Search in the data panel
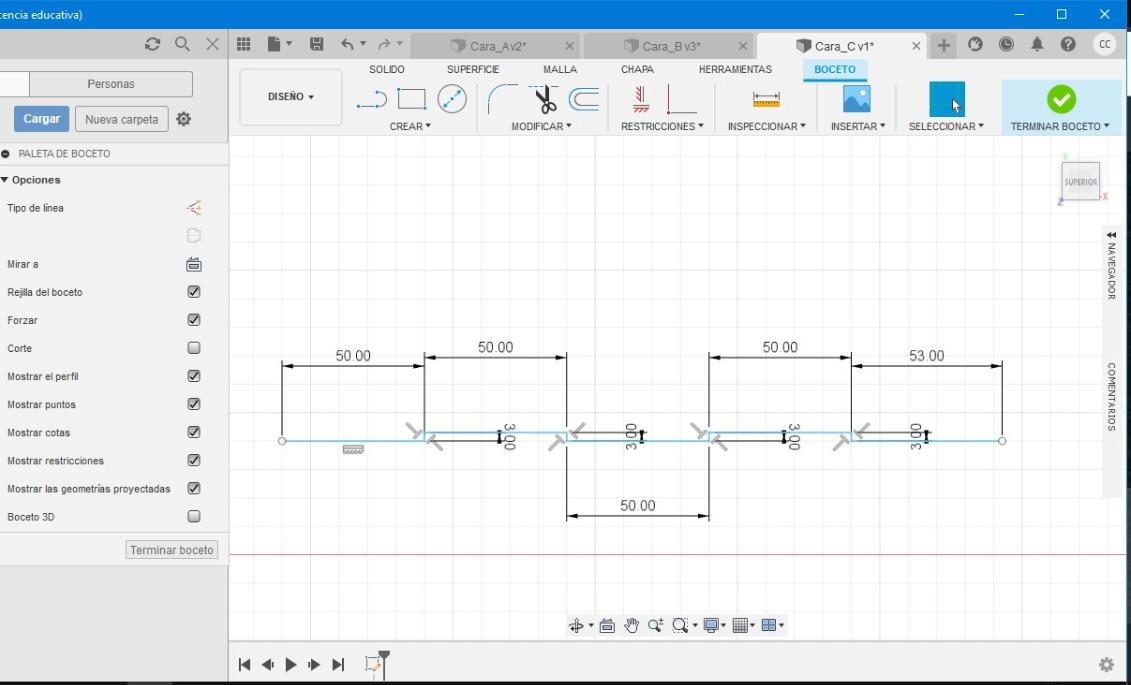The image size is (1131, 685). click(x=182, y=44)
